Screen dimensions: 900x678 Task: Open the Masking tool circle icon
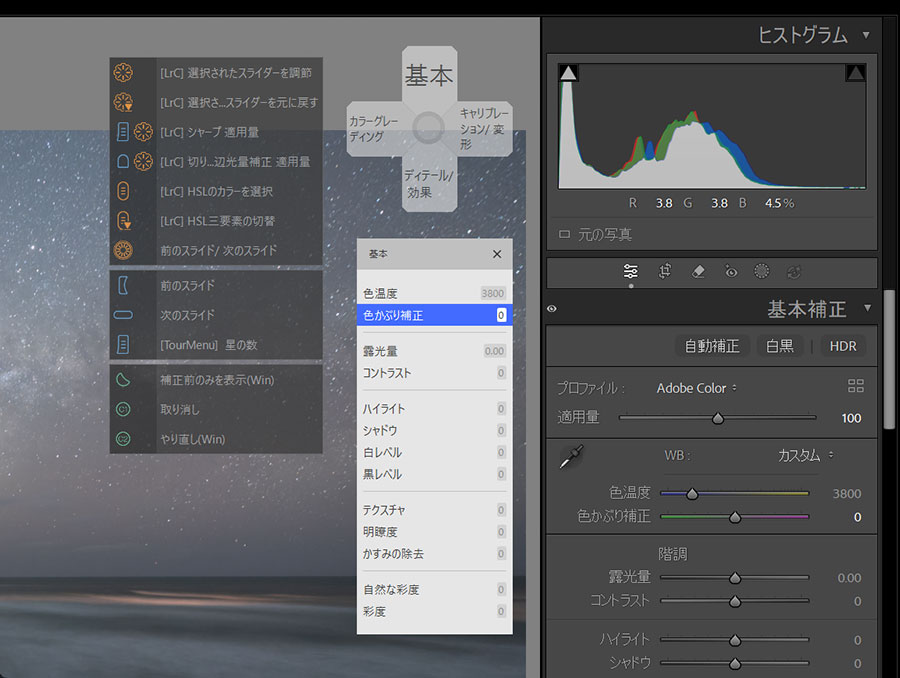[761, 271]
